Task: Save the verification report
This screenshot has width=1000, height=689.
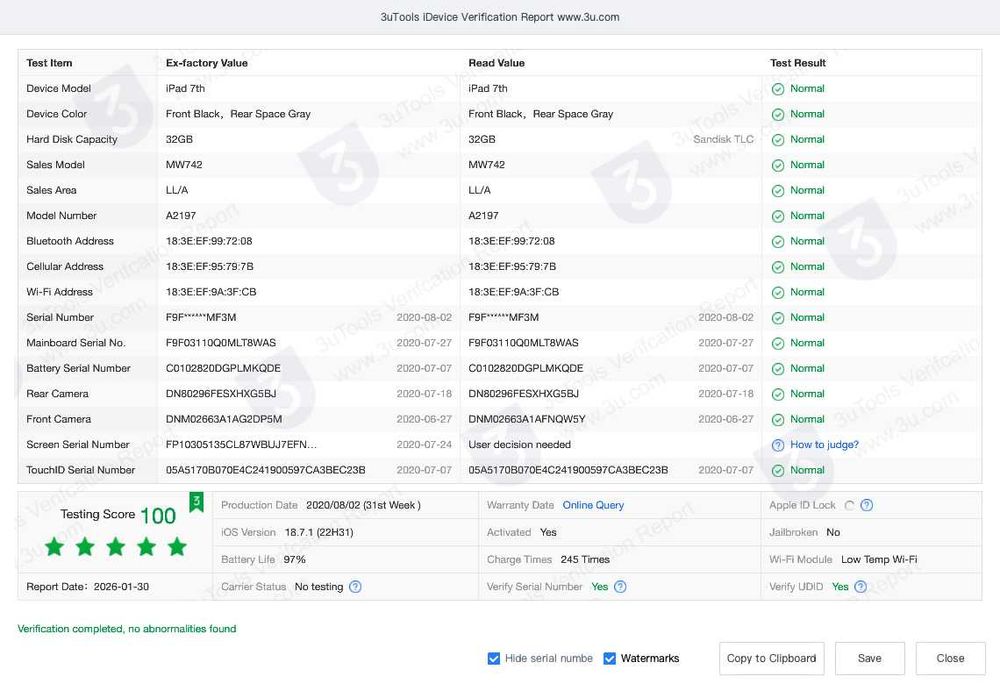Action: click(x=869, y=658)
